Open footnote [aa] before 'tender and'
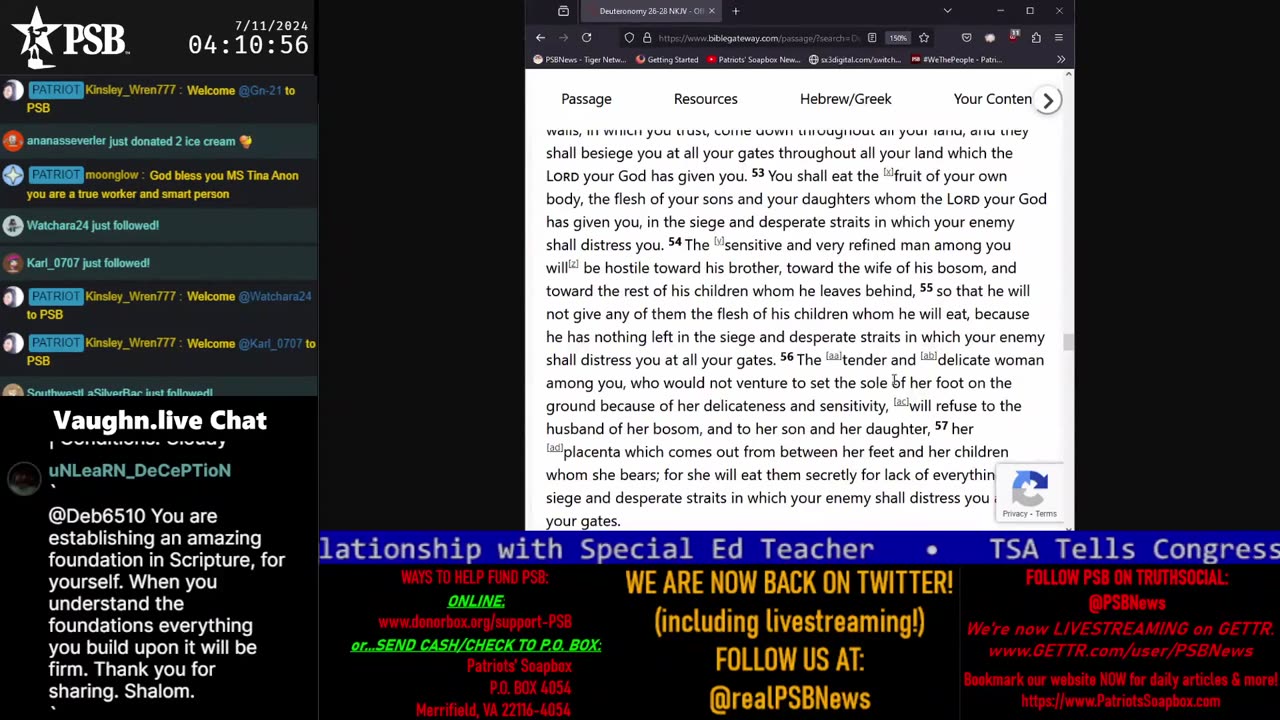The width and height of the screenshot is (1280, 720). pyautogui.click(x=834, y=356)
